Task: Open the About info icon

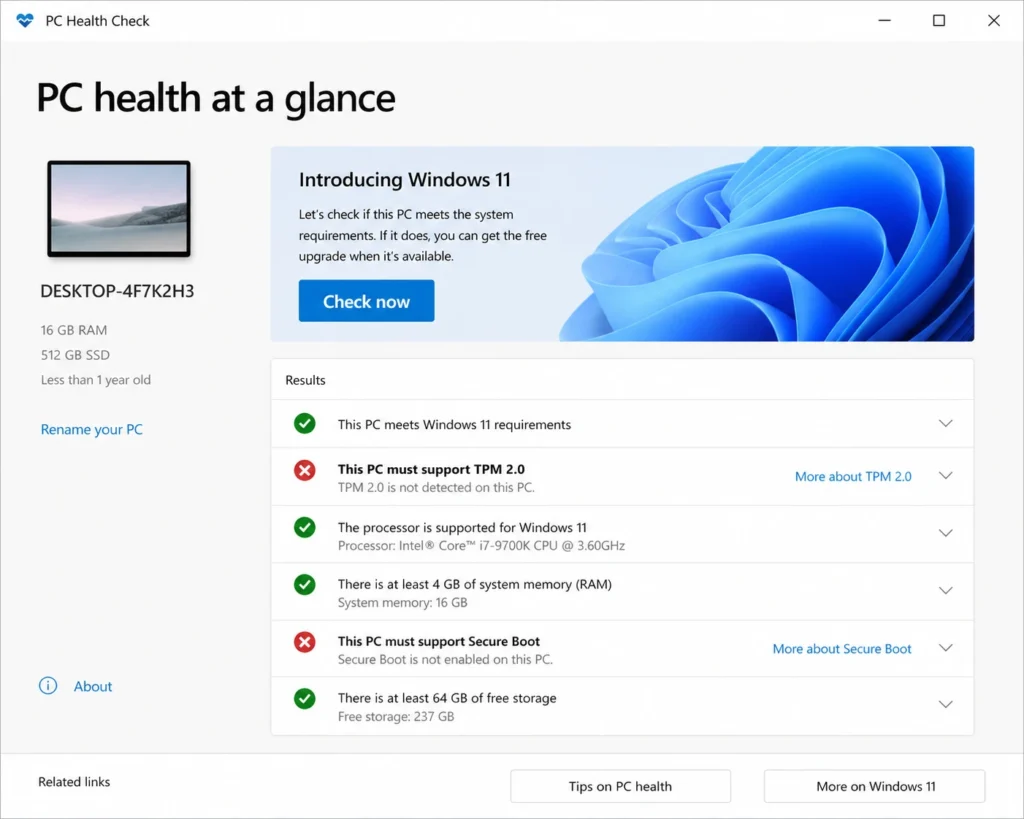Action: [47, 686]
